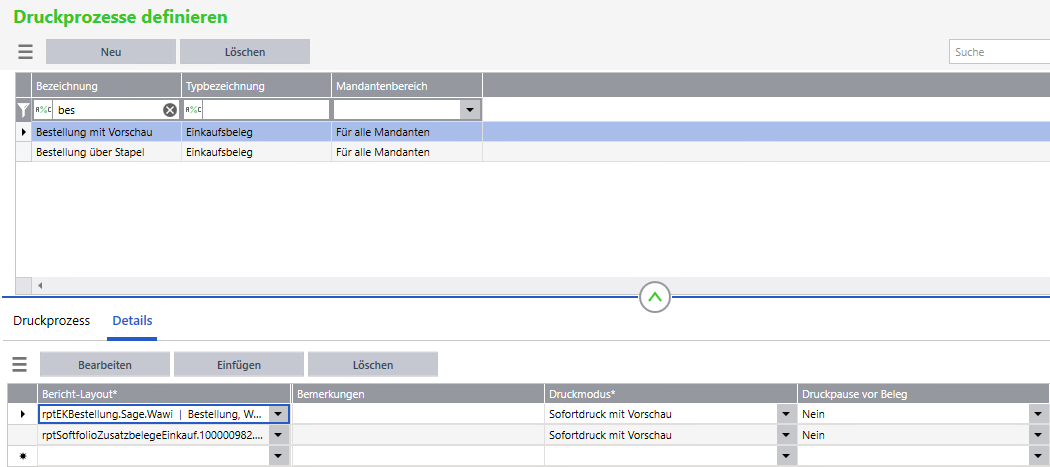Click filter mode icon in Typbezeichnung column
The image size is (1050, 467).
[x=194, y=110]
